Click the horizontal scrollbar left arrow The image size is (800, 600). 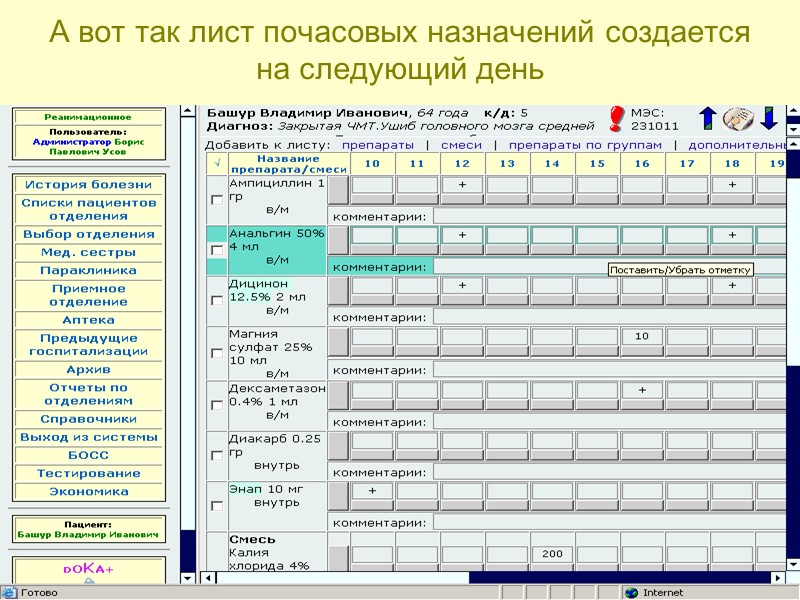coord(208,578)
